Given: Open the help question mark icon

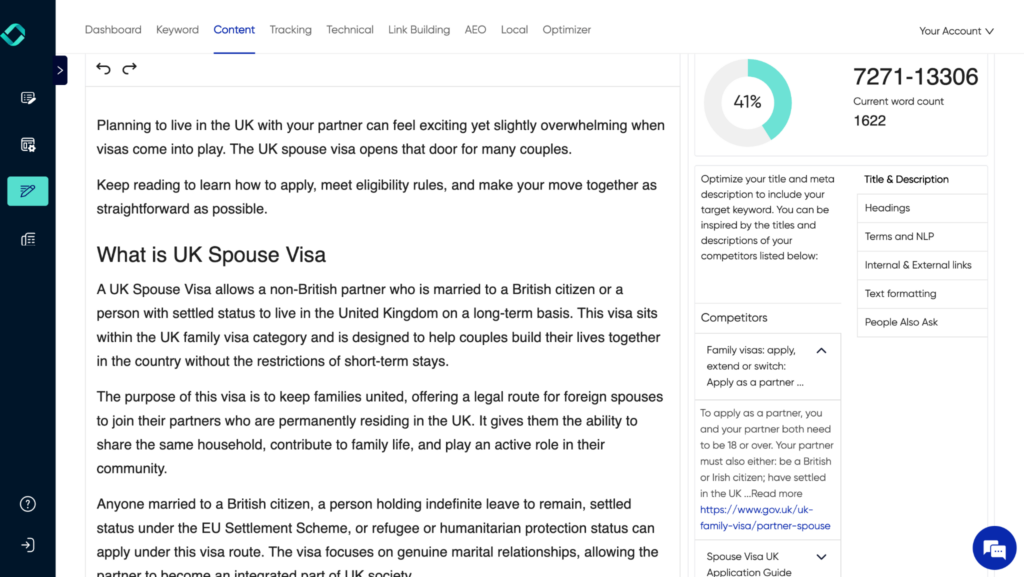Looking at the screenshot, I should click(x=27, y=504).
